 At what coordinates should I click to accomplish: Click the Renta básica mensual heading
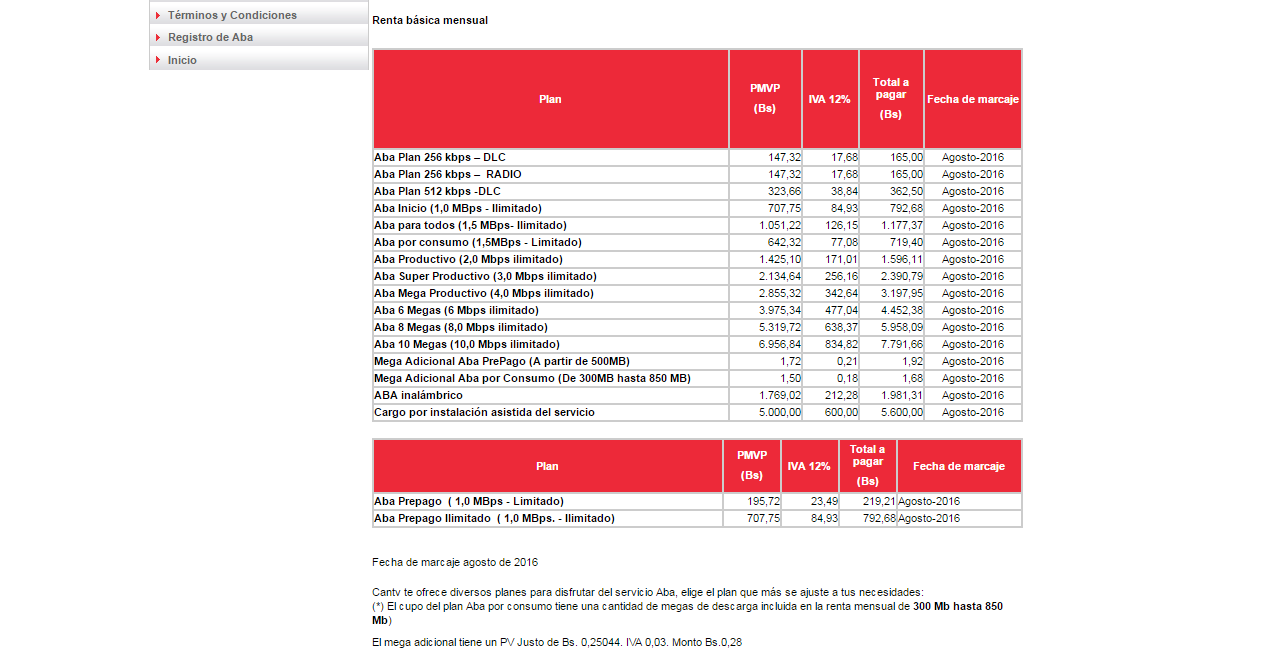point(430,20)
